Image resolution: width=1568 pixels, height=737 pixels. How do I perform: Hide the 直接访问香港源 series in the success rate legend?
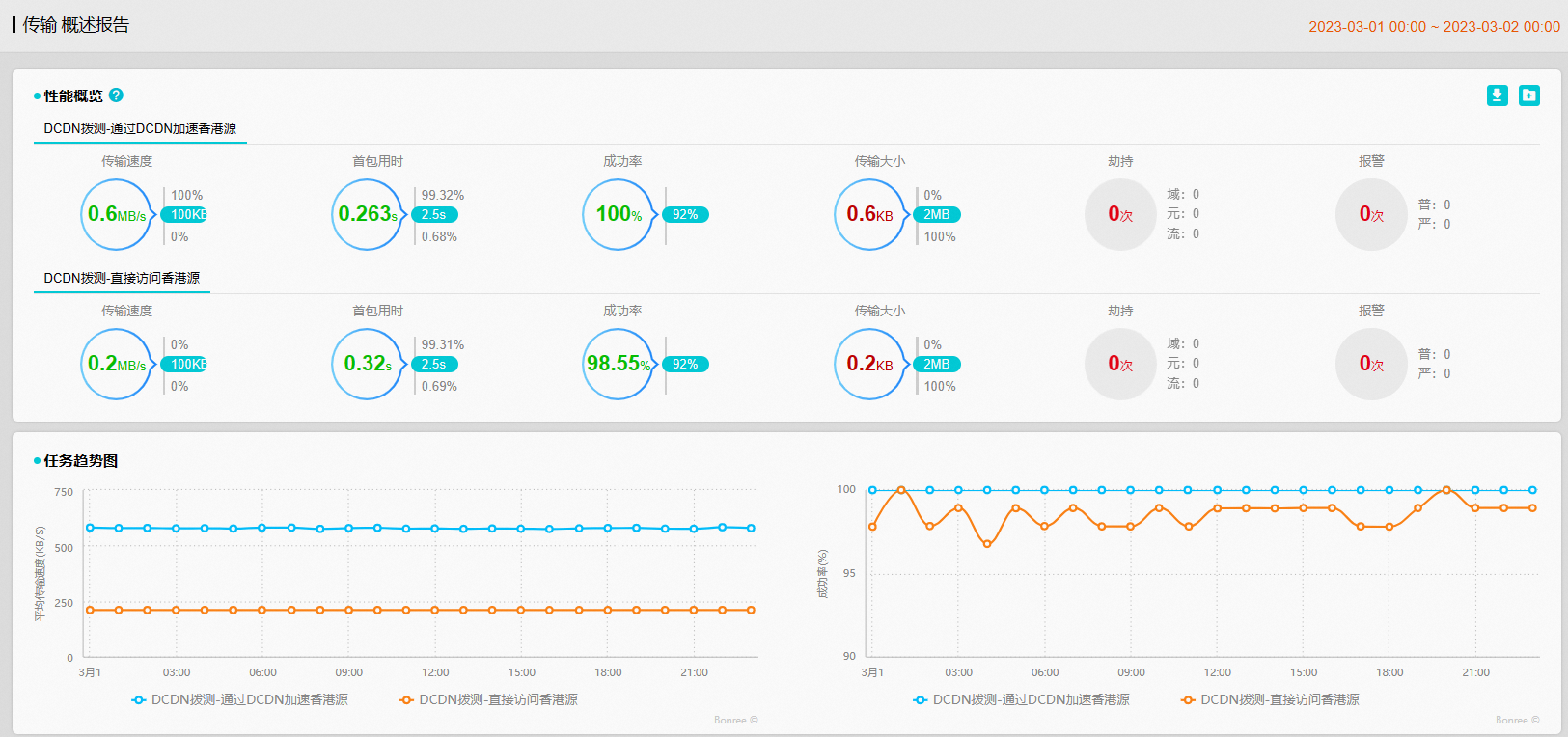1271,699
